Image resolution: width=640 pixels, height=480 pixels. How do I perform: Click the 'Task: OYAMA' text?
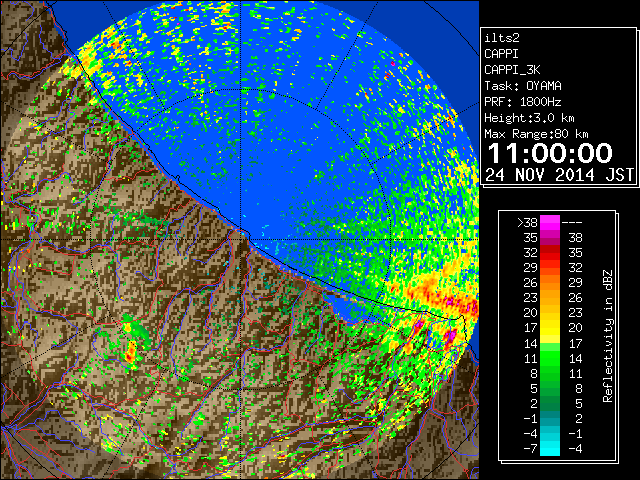(523, 86)
